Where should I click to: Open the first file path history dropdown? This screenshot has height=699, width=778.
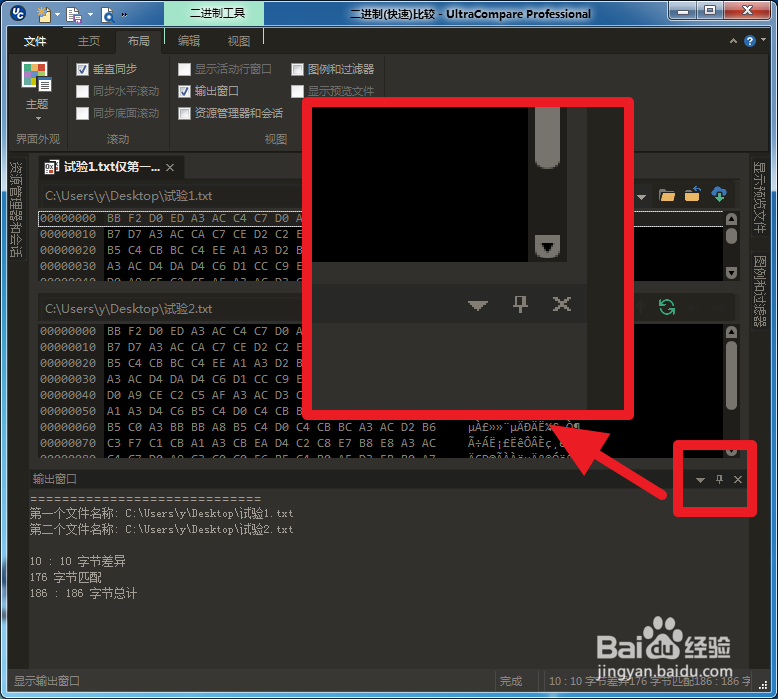pos(641,197)
